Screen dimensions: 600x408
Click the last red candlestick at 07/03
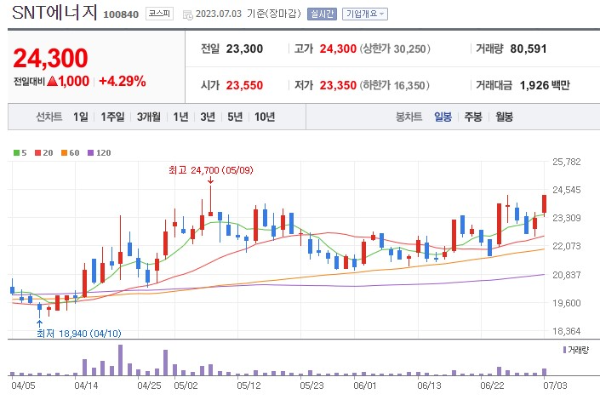pos(544,204)
